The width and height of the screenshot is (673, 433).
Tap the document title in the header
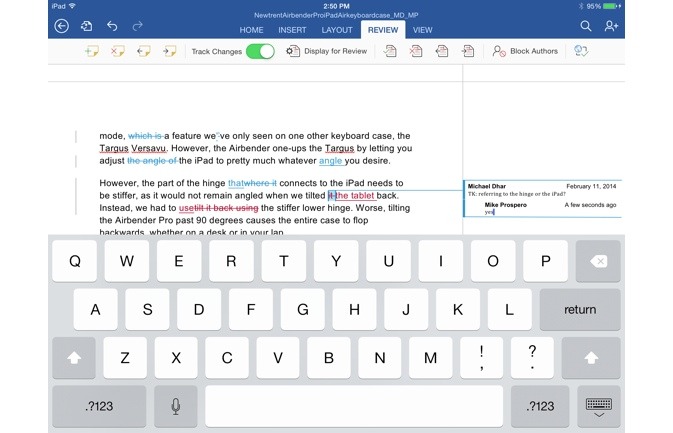pyautogui.click(x=336, y=15)
